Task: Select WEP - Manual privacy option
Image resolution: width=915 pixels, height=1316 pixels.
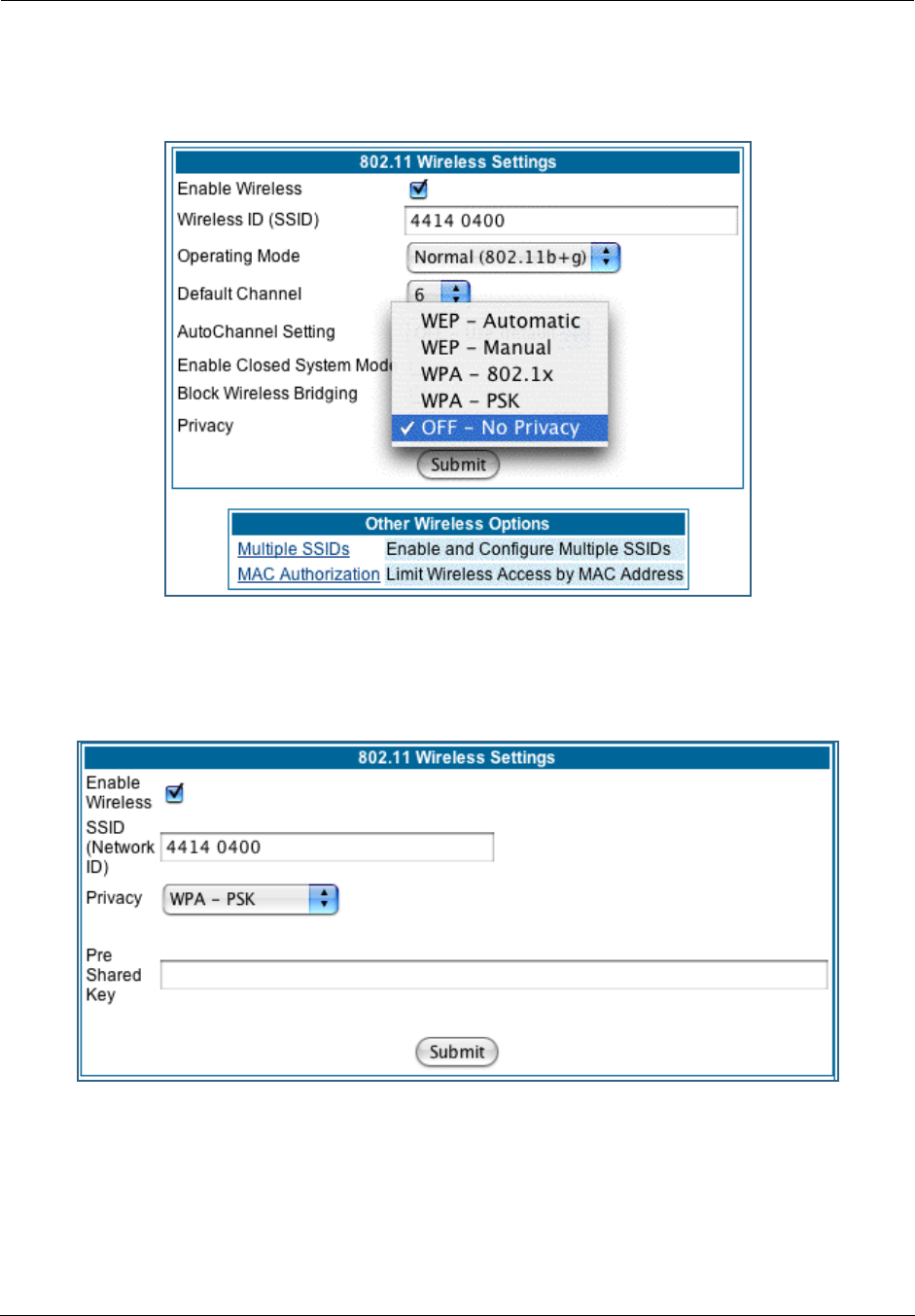Action: point(500,348)
